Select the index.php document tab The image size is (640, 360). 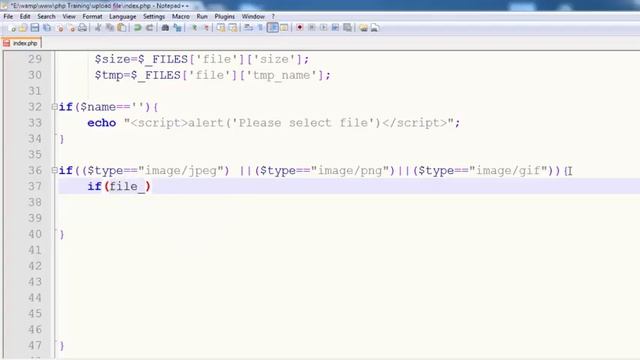(x=21, y=43)
